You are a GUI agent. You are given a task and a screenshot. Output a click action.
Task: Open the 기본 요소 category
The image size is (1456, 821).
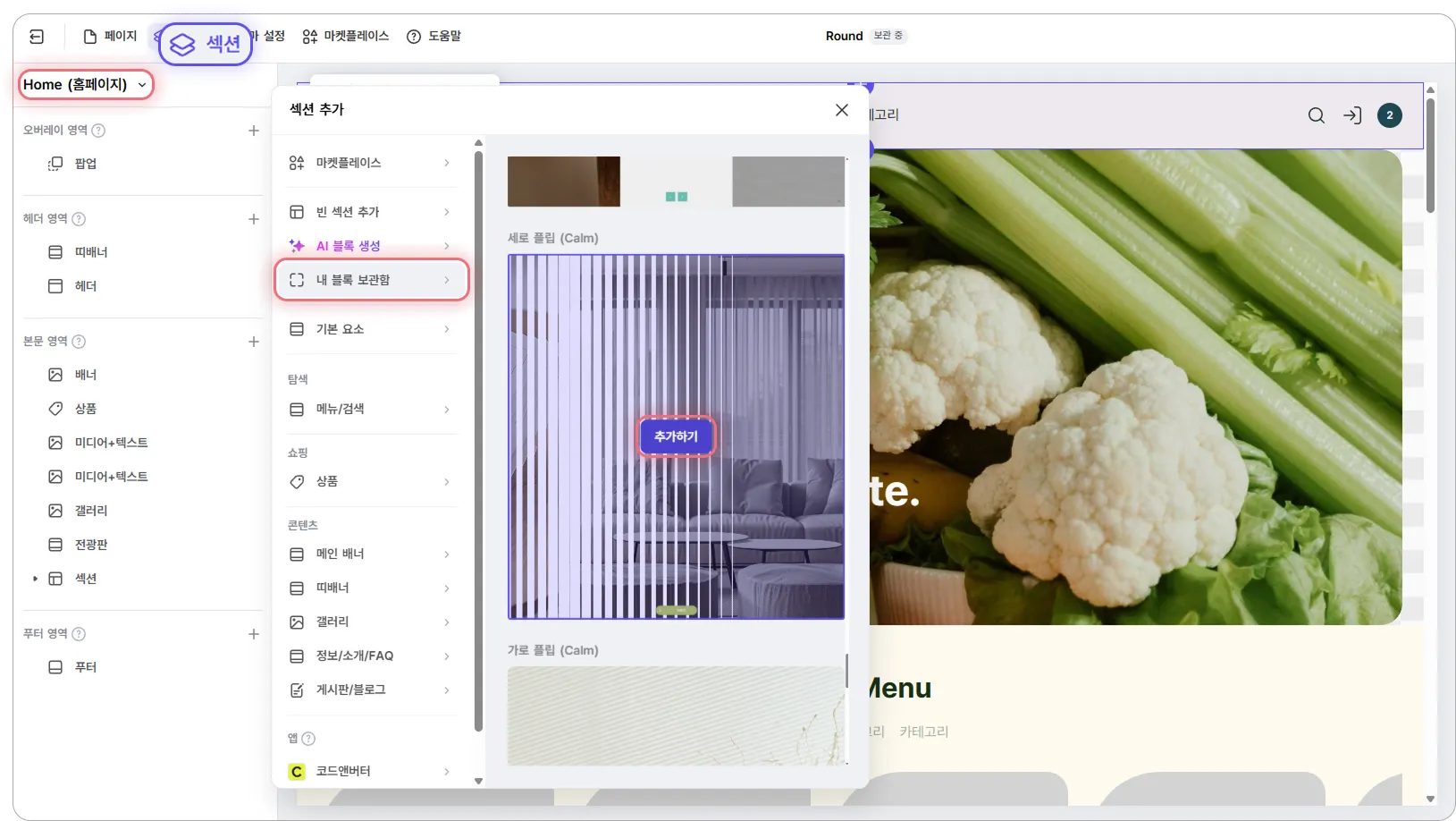pos(371,329)
